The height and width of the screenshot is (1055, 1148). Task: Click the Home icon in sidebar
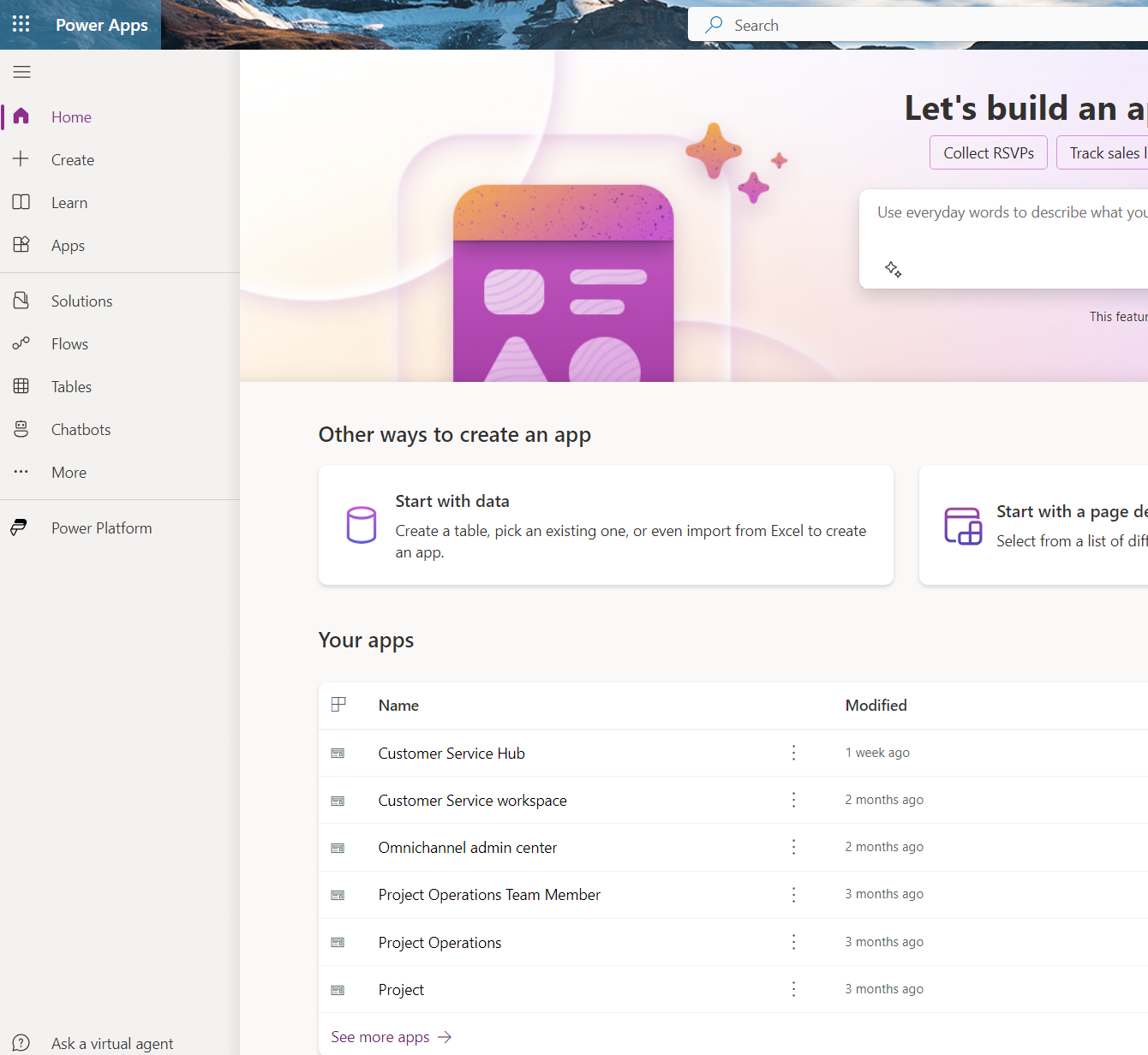tap(21, 116)
